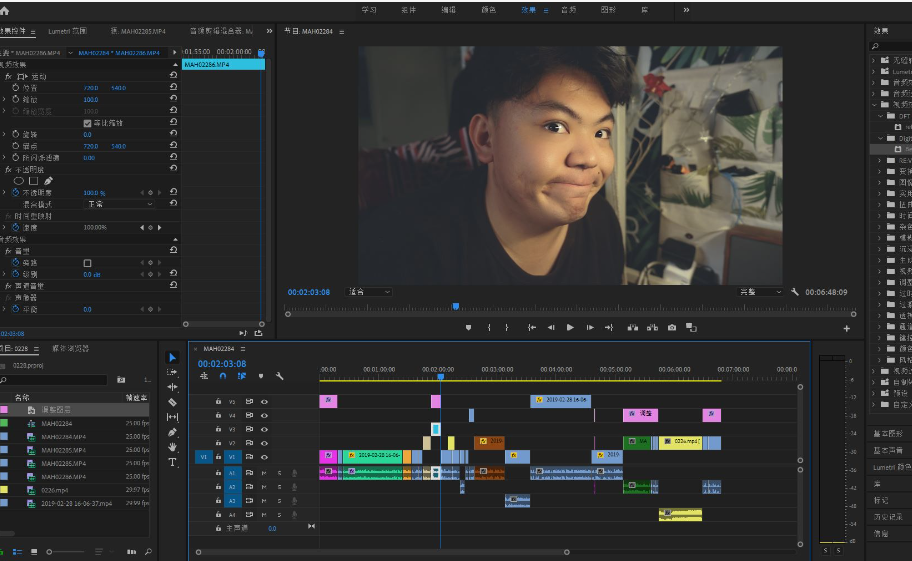Select the Selection arrow tool
The width and height of the screenshot is (912, 561).
pos(172,358)
